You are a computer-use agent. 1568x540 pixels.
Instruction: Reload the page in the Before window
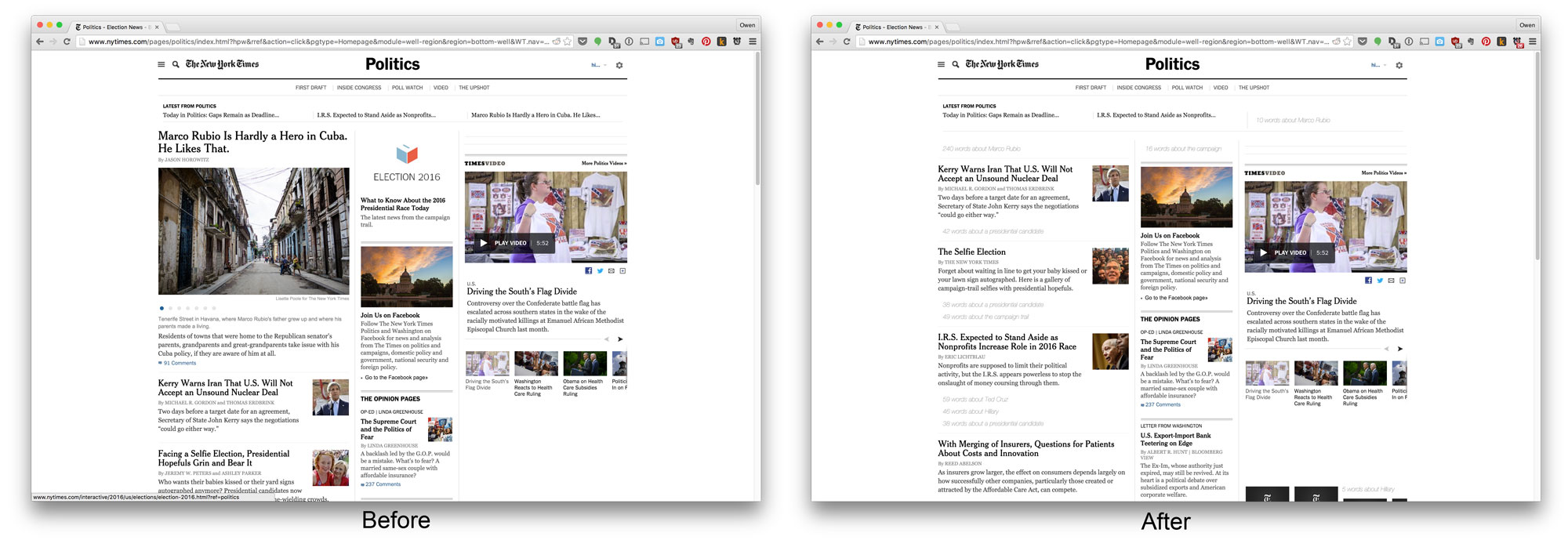67,42
